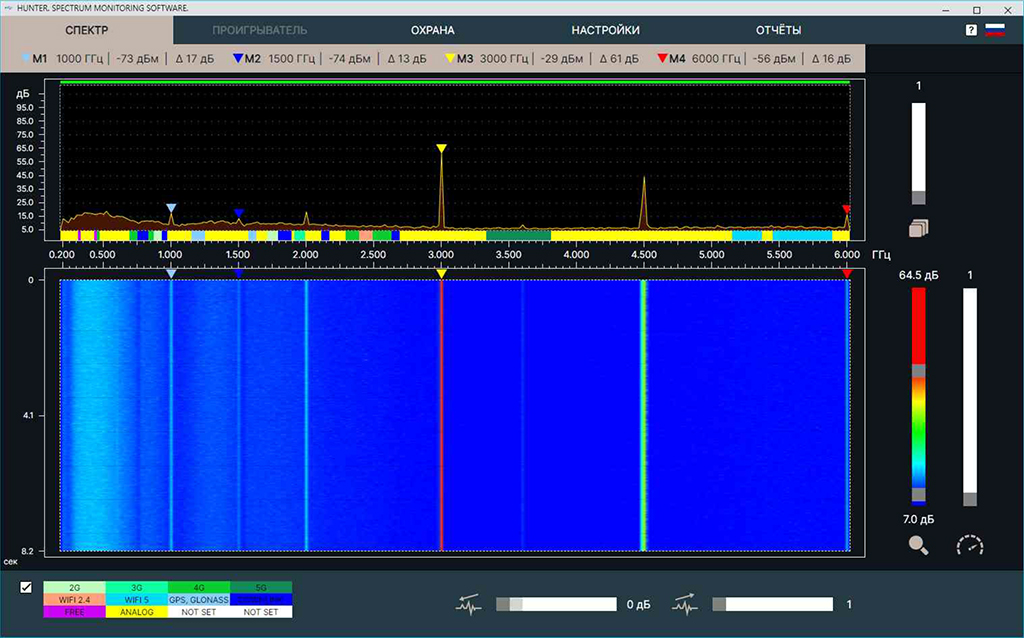Click the dark-green 5G band segment near 3.500

pyautogui.click(x=519, y=235)
